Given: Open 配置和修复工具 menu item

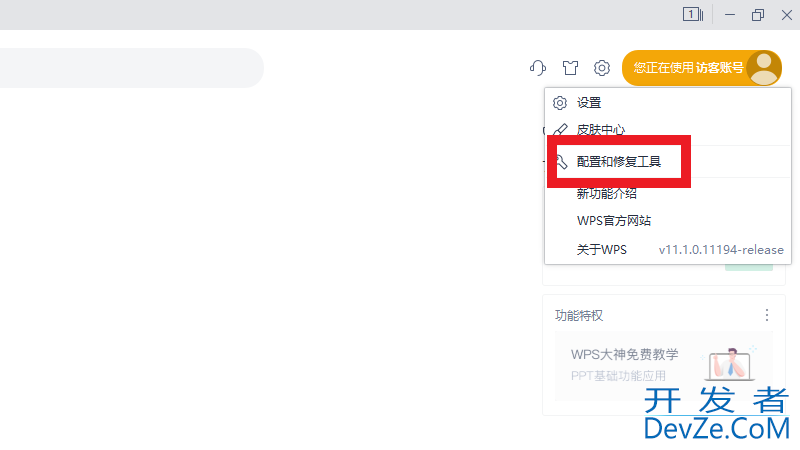Looking at the screenshot, I should 668,162.
